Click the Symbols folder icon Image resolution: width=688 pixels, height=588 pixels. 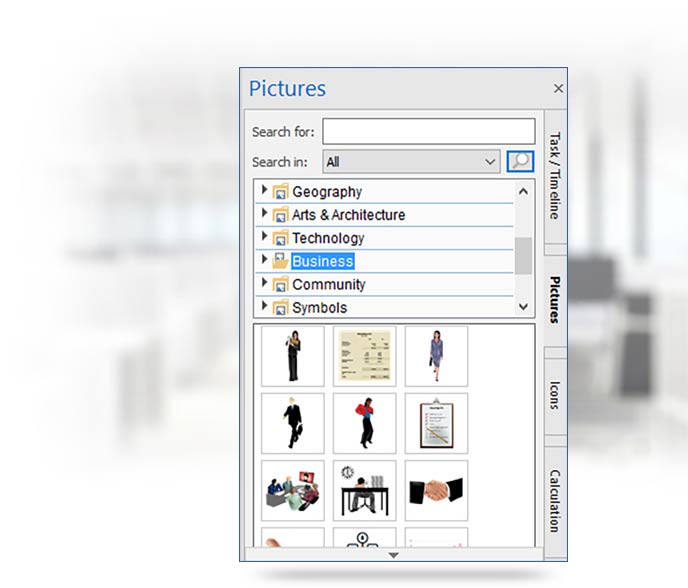(x=280, y=308)
